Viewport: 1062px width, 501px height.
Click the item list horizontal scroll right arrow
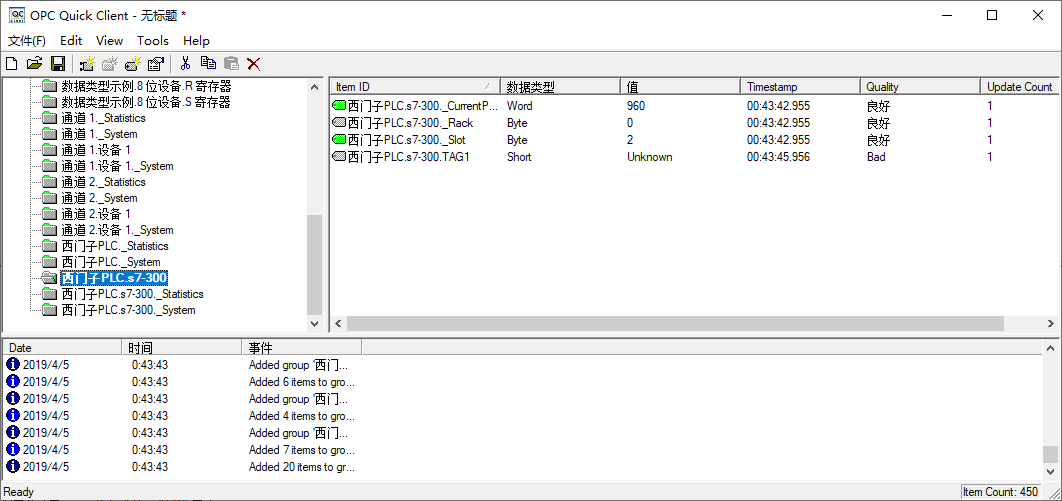[x=1050, y=324]
